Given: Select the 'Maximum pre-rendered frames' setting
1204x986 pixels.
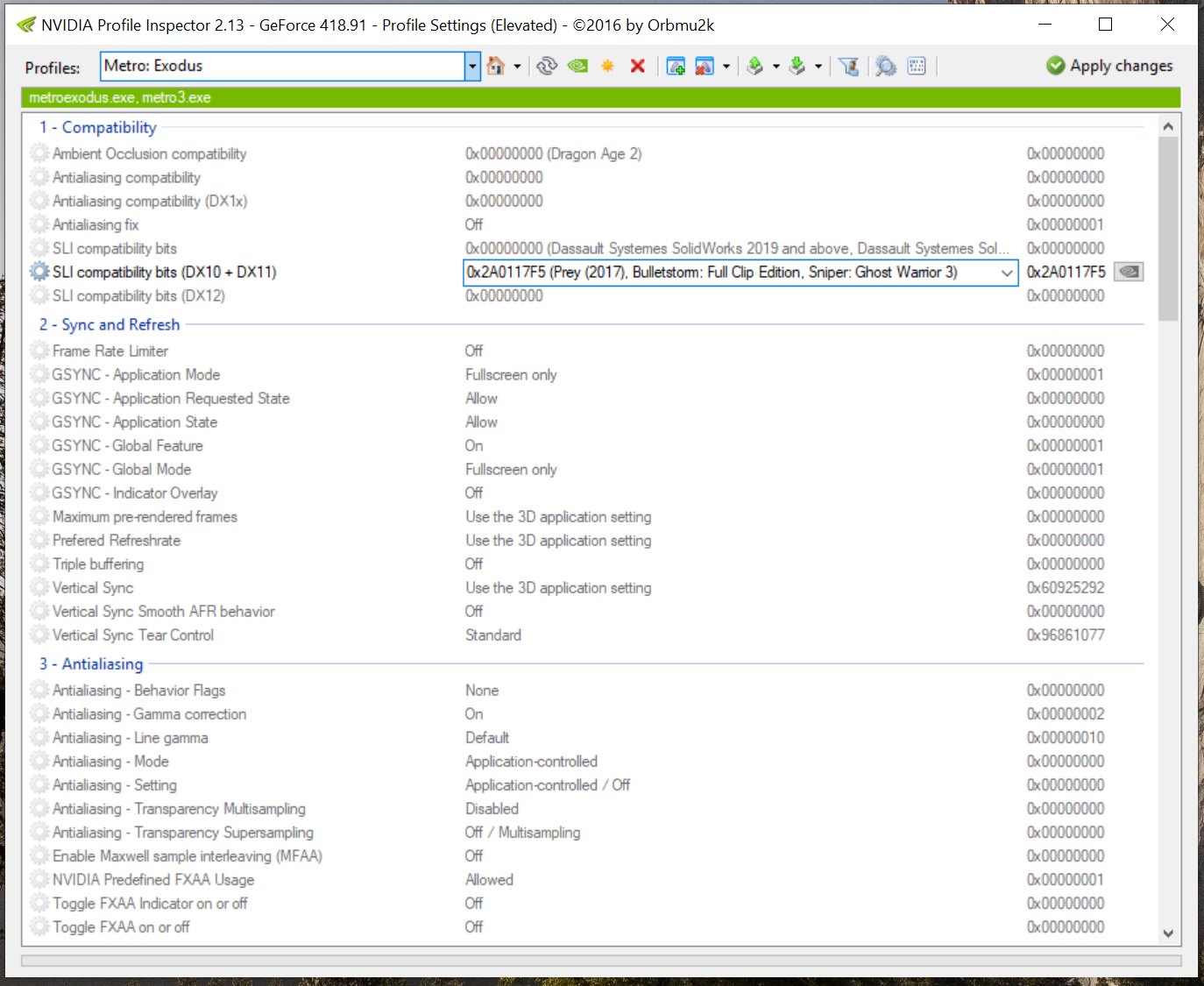Looking at the screenshot, I should pos(145,516).
